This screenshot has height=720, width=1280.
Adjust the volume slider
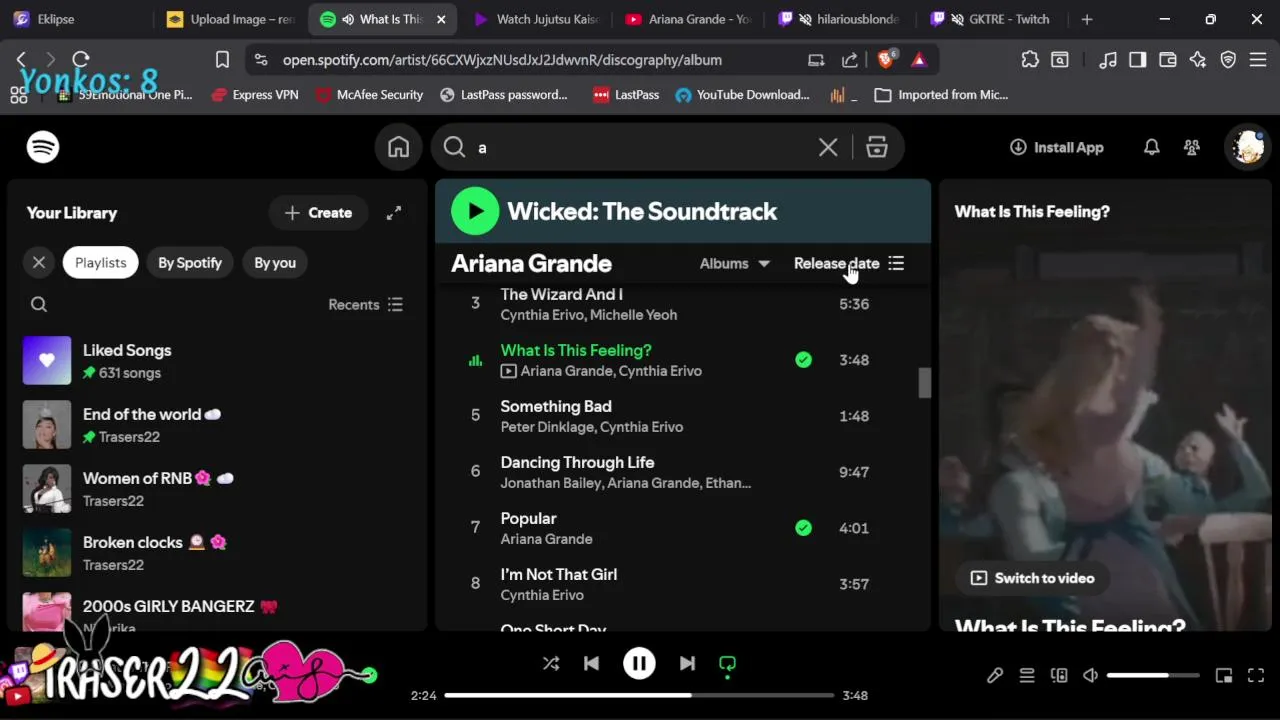1153,676
